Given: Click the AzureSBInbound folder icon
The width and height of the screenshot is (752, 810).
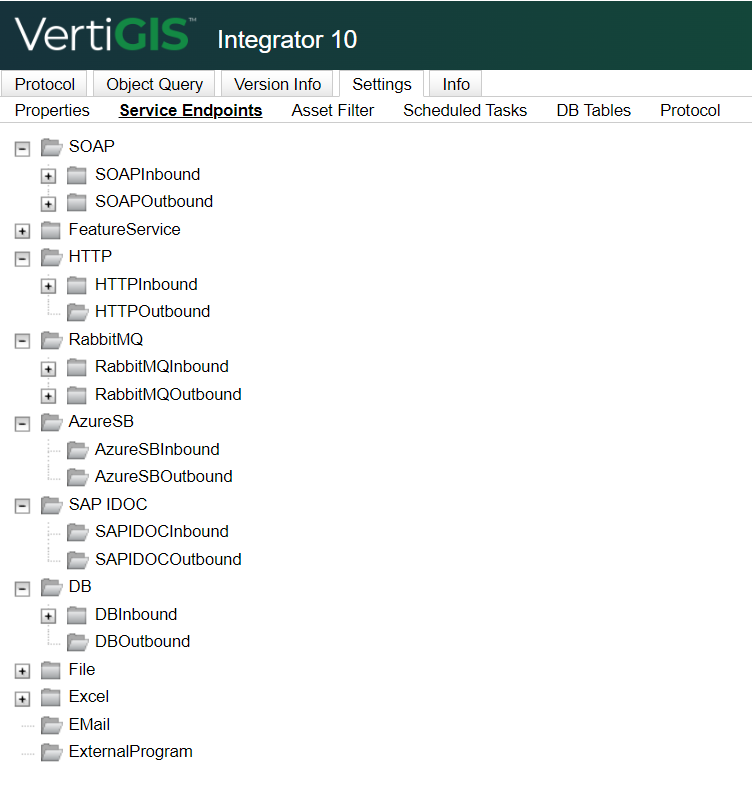Looking at the screenshot, I should [x=78, y=450].
